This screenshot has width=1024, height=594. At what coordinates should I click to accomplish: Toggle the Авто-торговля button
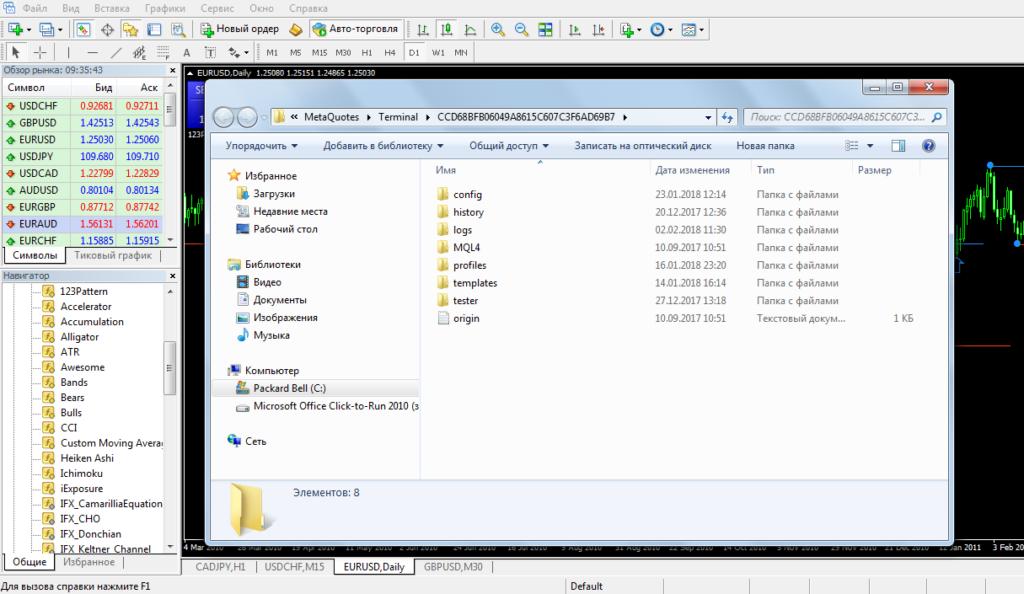(x=356, y=29)
